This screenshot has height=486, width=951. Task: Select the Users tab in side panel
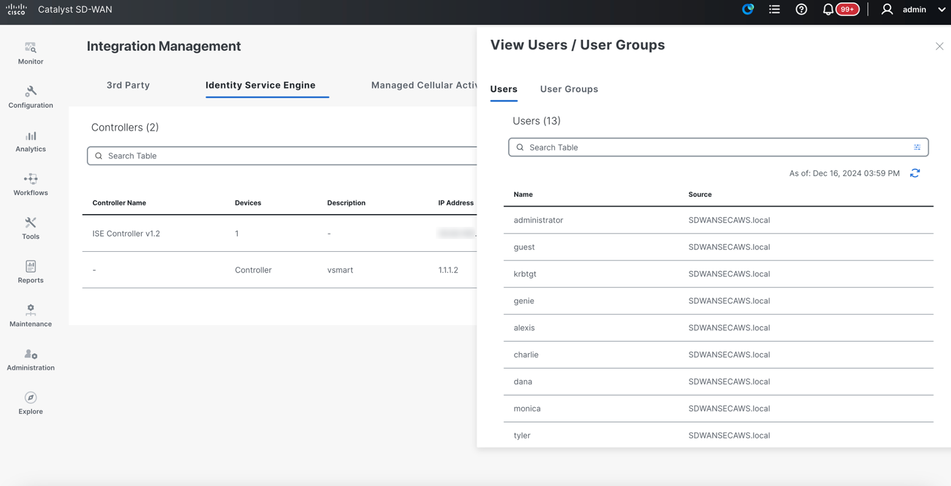pos(503,89)
